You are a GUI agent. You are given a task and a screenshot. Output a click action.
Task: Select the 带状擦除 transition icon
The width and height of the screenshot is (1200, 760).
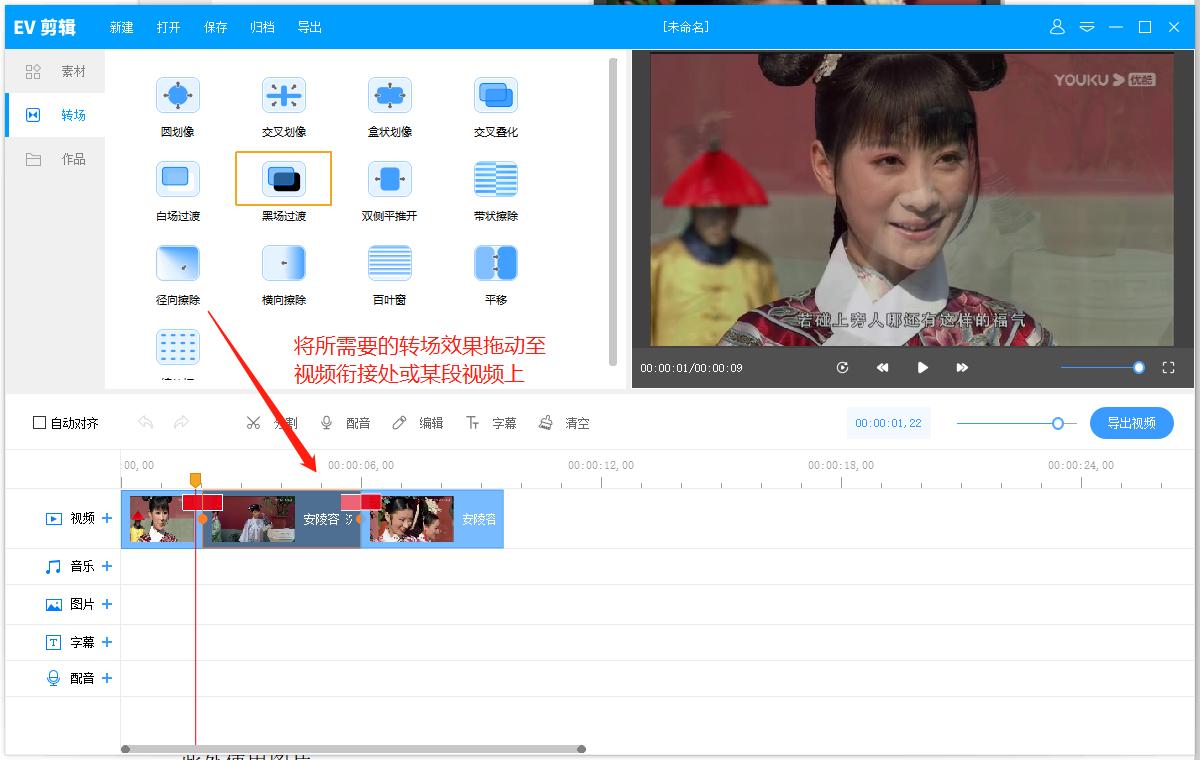[495, 180]
